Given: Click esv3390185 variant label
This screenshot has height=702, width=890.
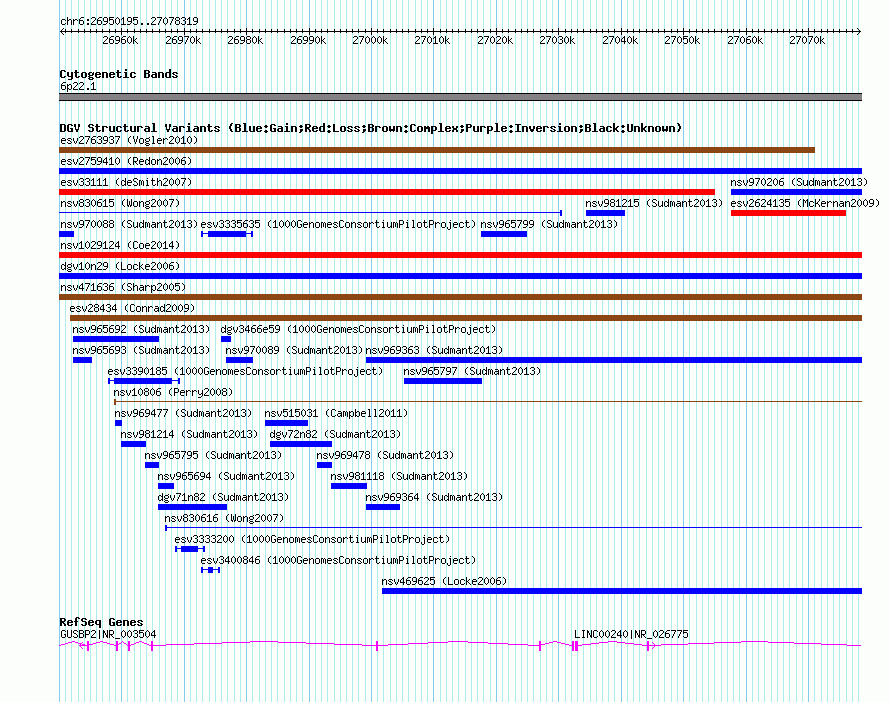Looking at the screenshot, I should [245, 371].
